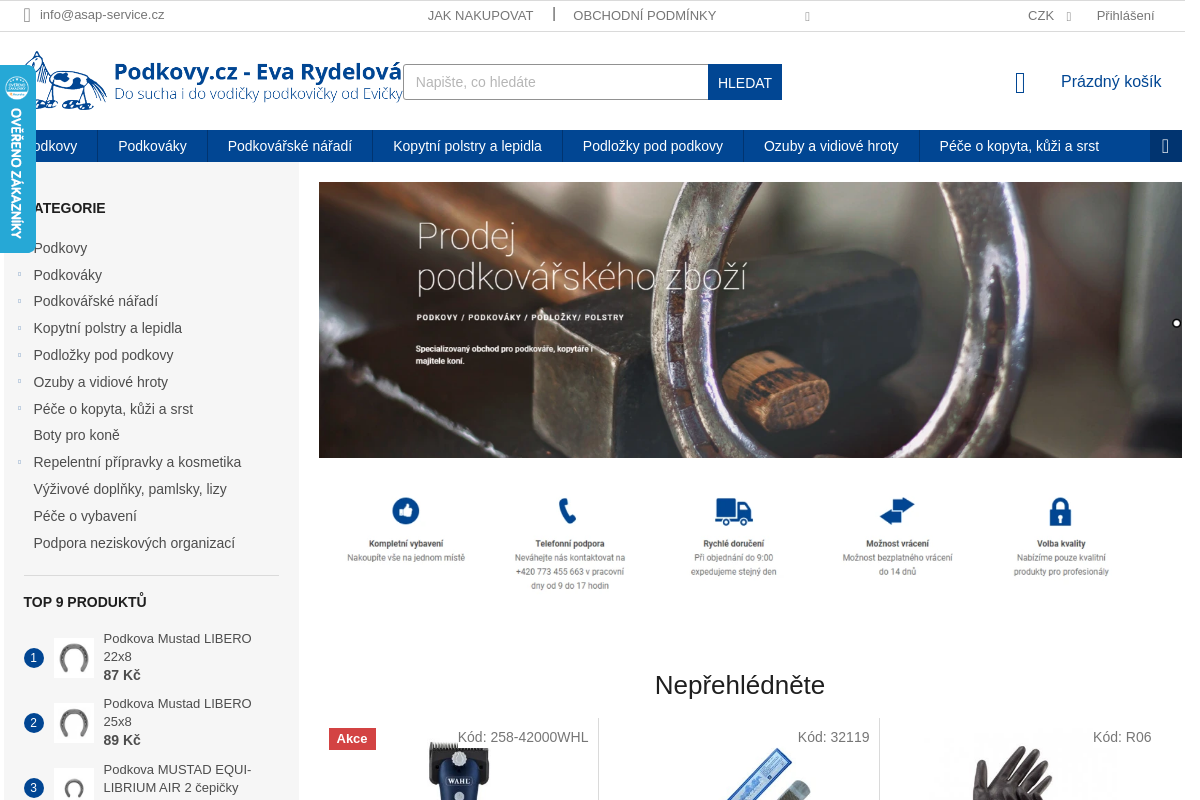Open Podkova Mustad LIBERO 22x8 thumbnail
The width and height of the screenshot is (1200, 800).
tap(73, 658)
